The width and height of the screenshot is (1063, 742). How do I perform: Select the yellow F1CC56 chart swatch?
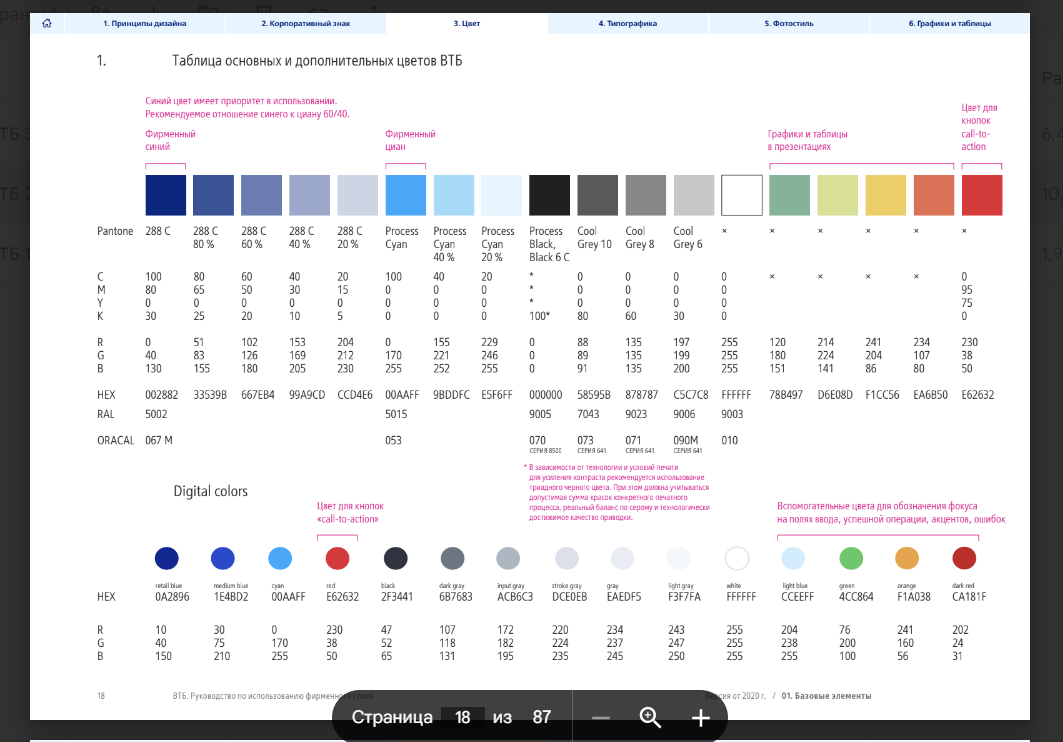pos(885,195)
